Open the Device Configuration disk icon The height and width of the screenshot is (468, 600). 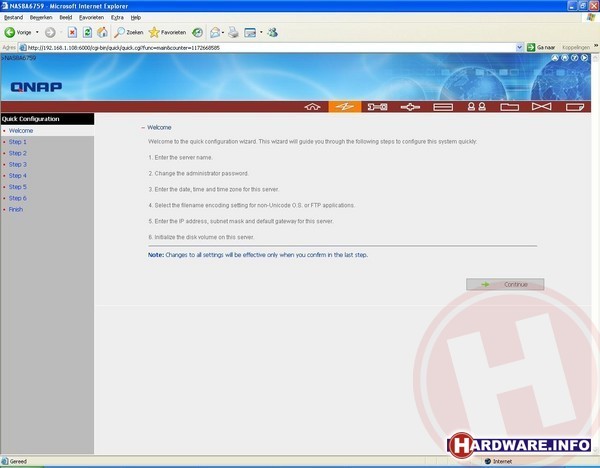click(443, 107)
